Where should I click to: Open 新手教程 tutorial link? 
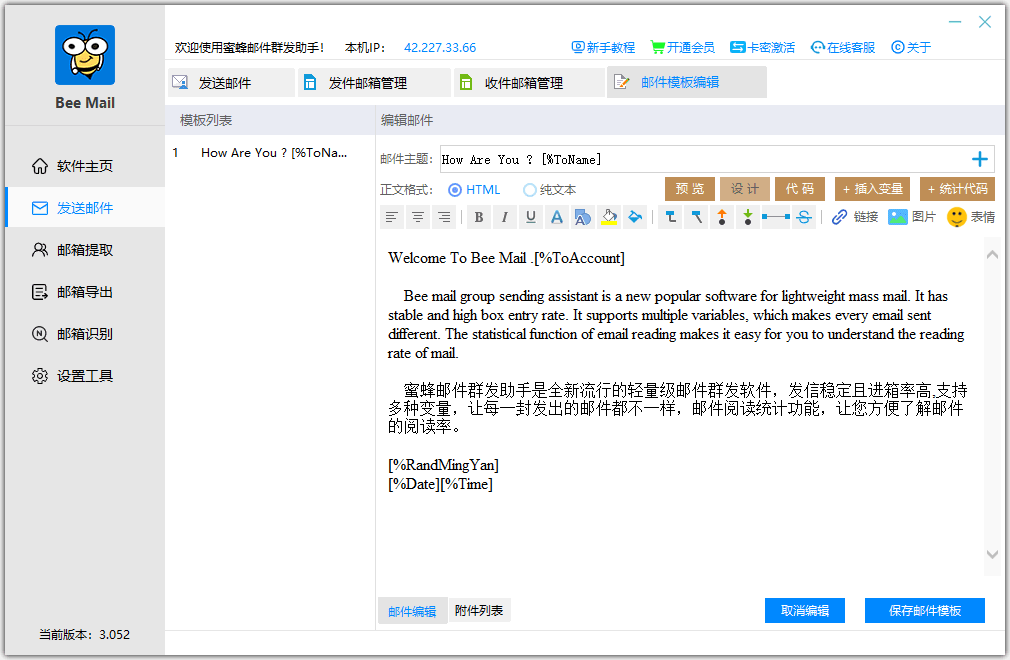click(603, 48)
